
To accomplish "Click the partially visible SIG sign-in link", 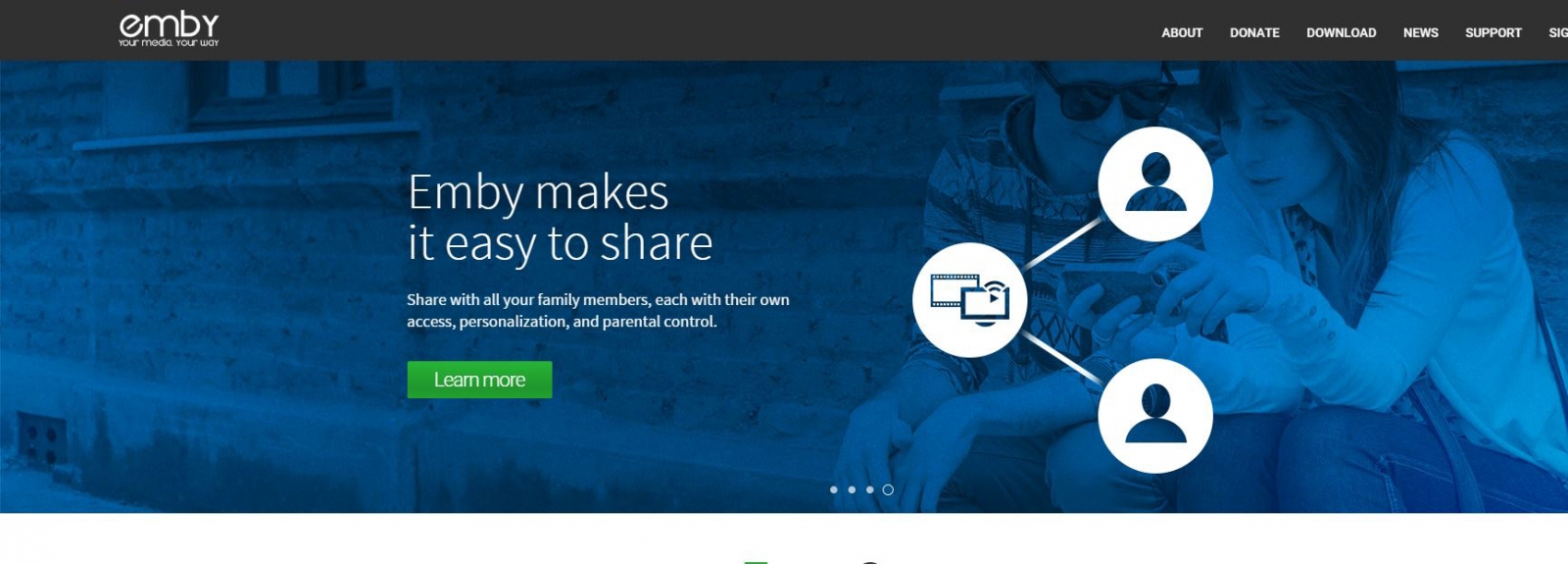I will pos(1558,32).
